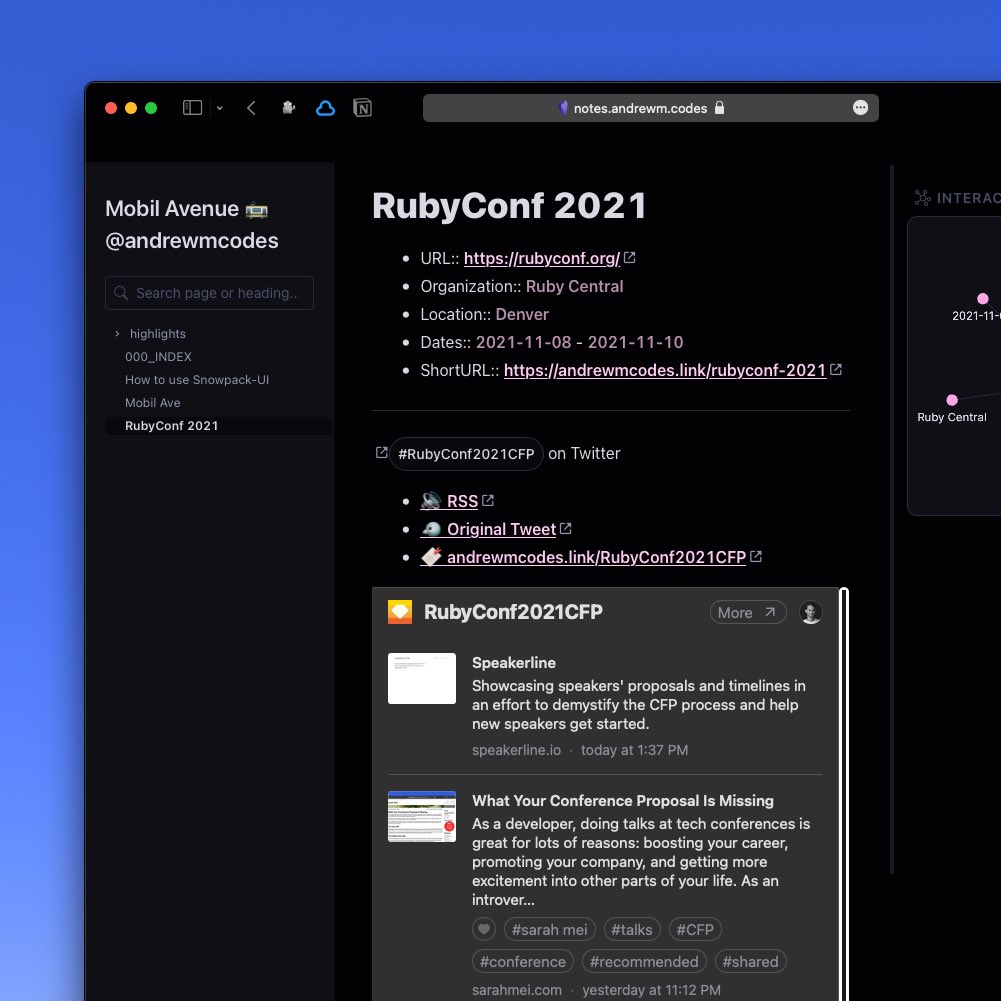Image resolution: width=1001 pixels, height=1001 pixels.
Task: Open the 2021-11-08 date link
Action: point(523,342)
